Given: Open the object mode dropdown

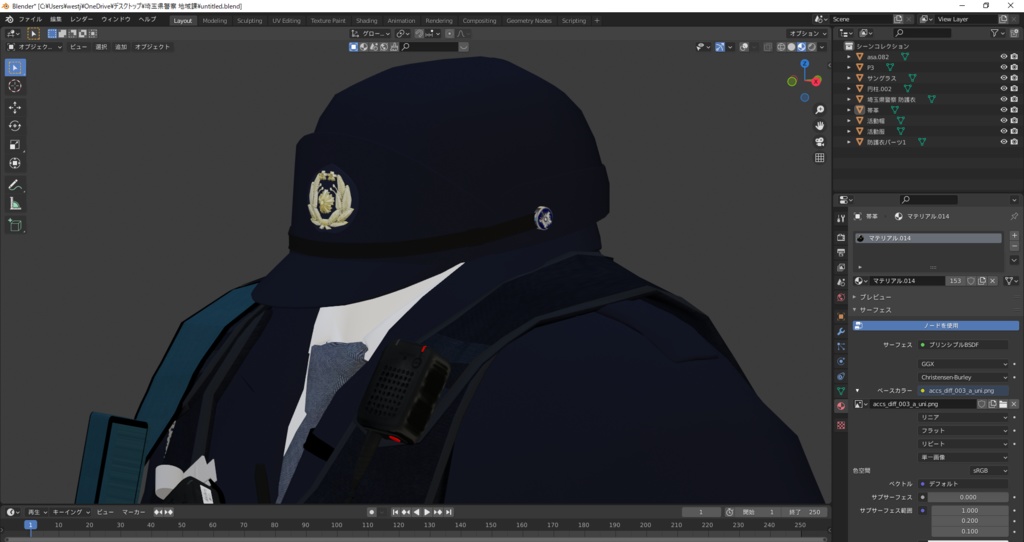Looking at the screenshot, I should pyautogui.click(x=35, y=47).
